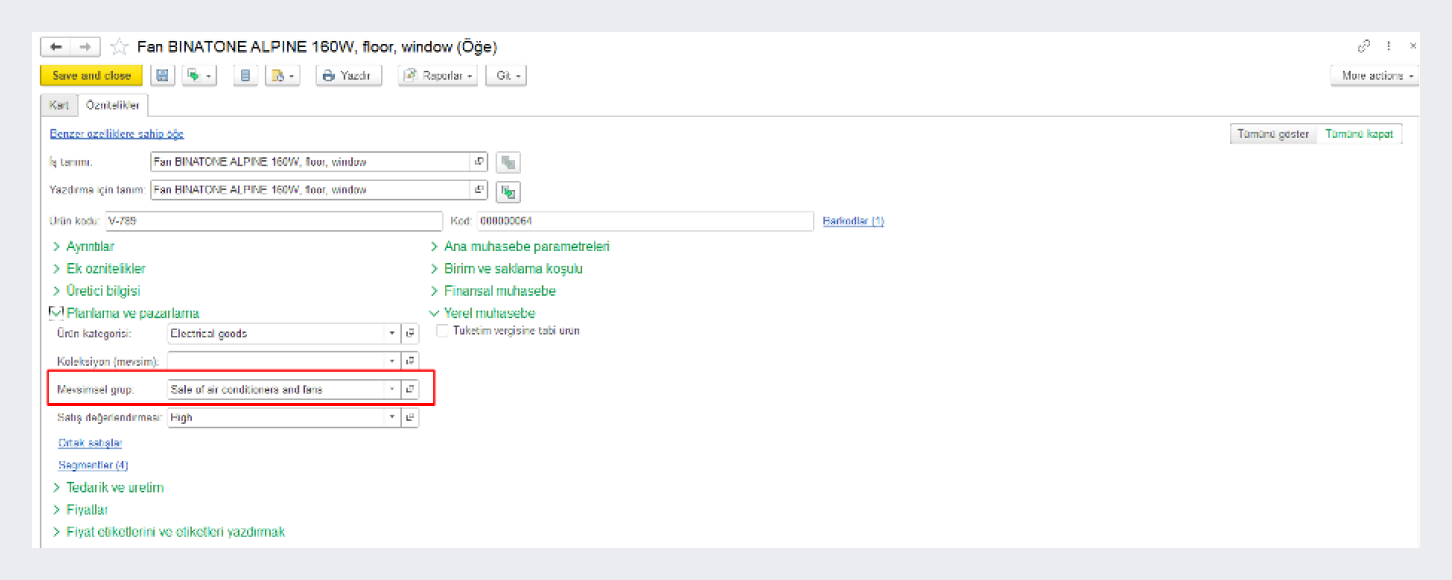Click into the Ürün kodu input field
Viewport: 1452px width, 580px height.
[272, 221]
